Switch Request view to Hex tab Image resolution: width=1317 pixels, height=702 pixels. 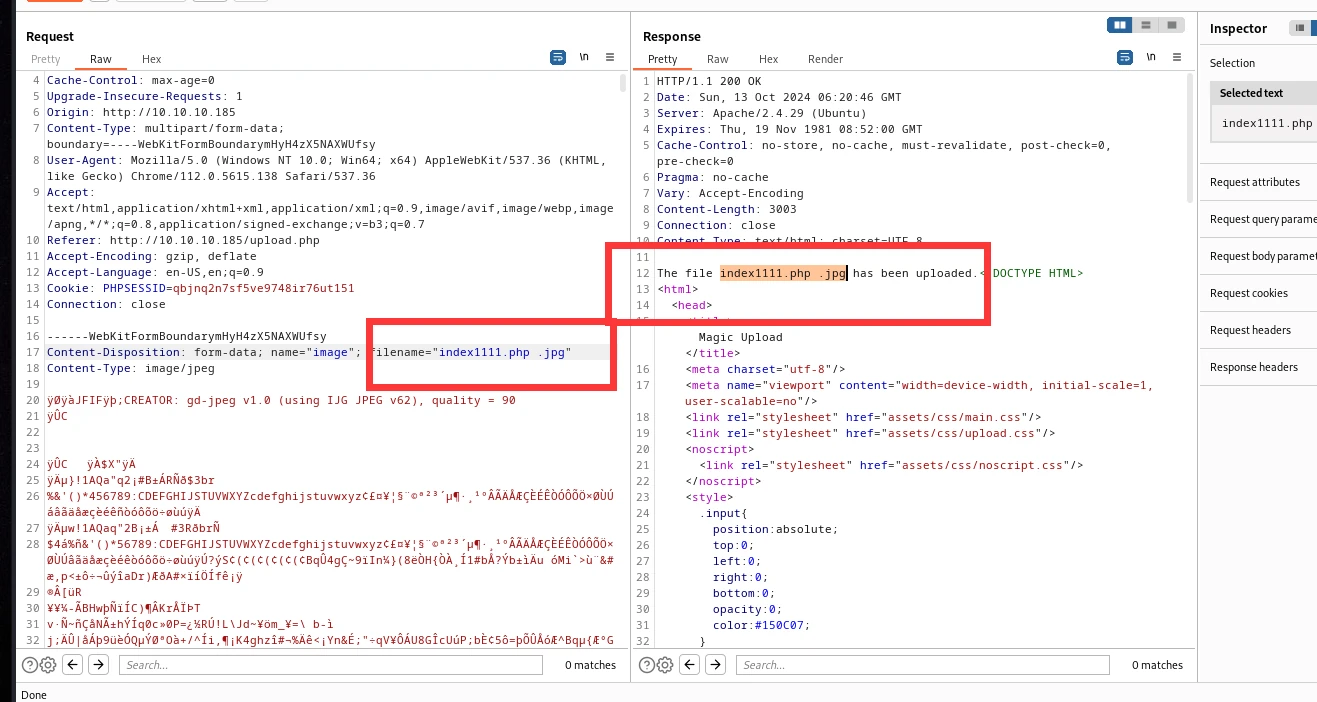point(151,59)
